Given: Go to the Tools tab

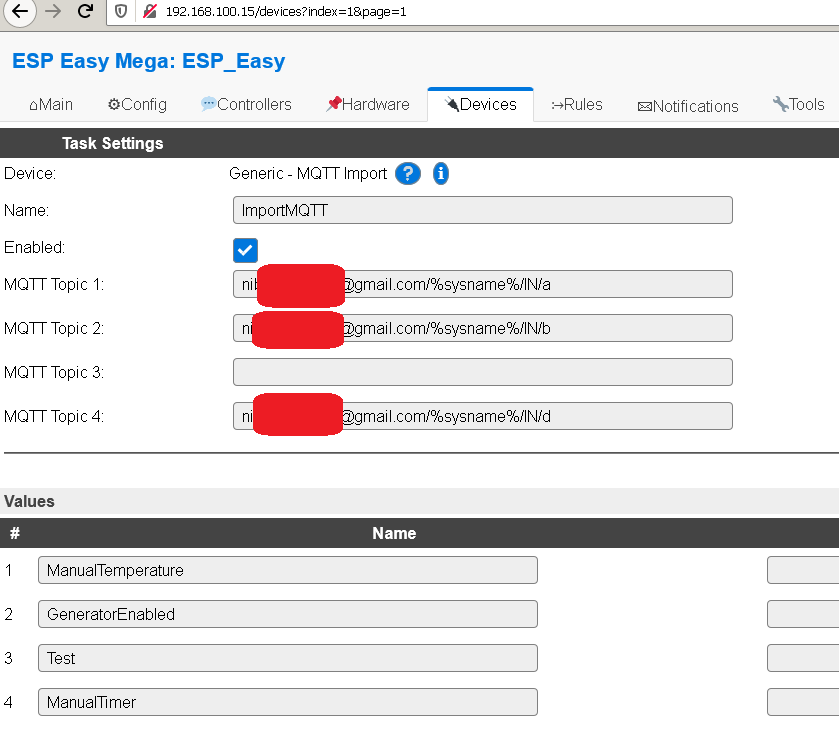Looking at the screenshot, I should (x=798, y=104).
